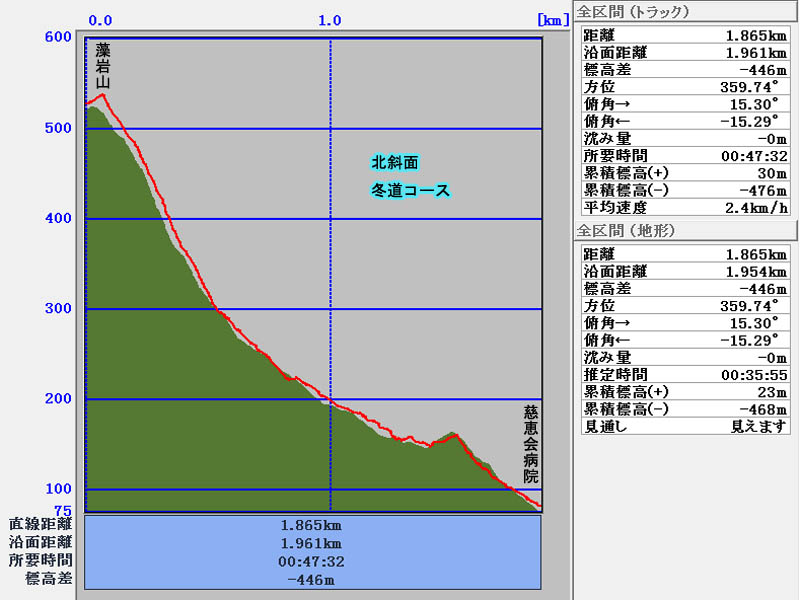Click the 慈恵会病院 end point label
The height and width of the screenshot is (600, 800).
click(x=530, y=445)
